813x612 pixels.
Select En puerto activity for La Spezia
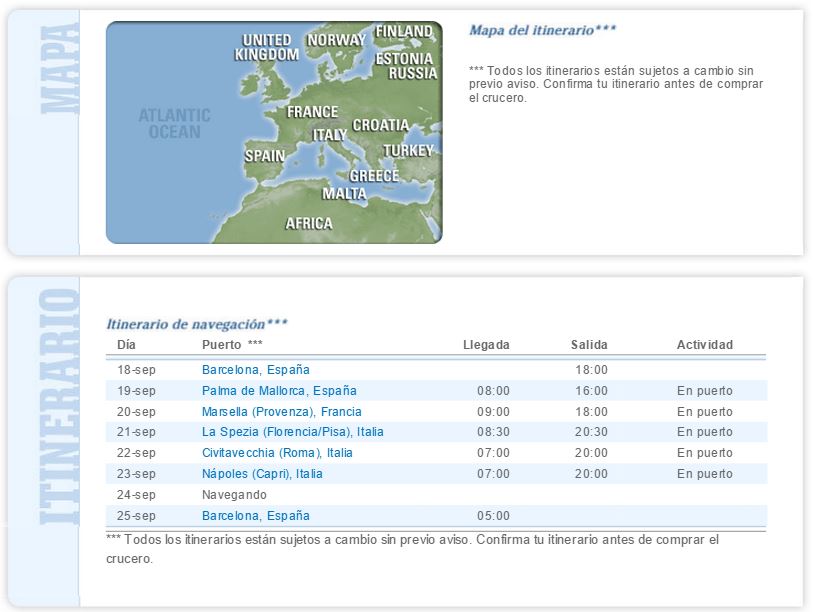click(705, 432)
